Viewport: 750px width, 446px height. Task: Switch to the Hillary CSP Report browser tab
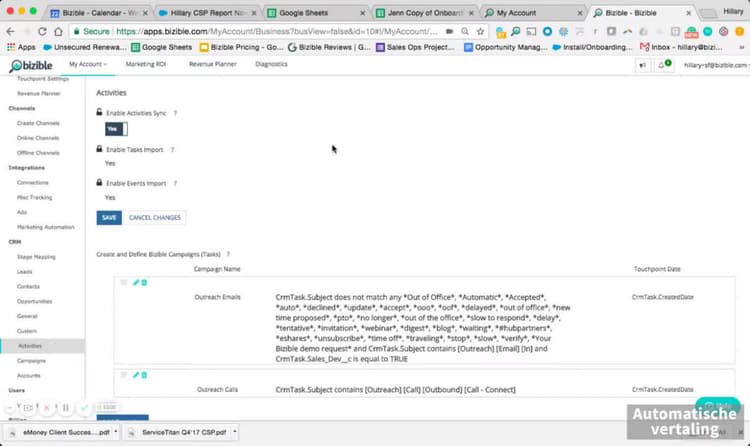pos(208,13)
